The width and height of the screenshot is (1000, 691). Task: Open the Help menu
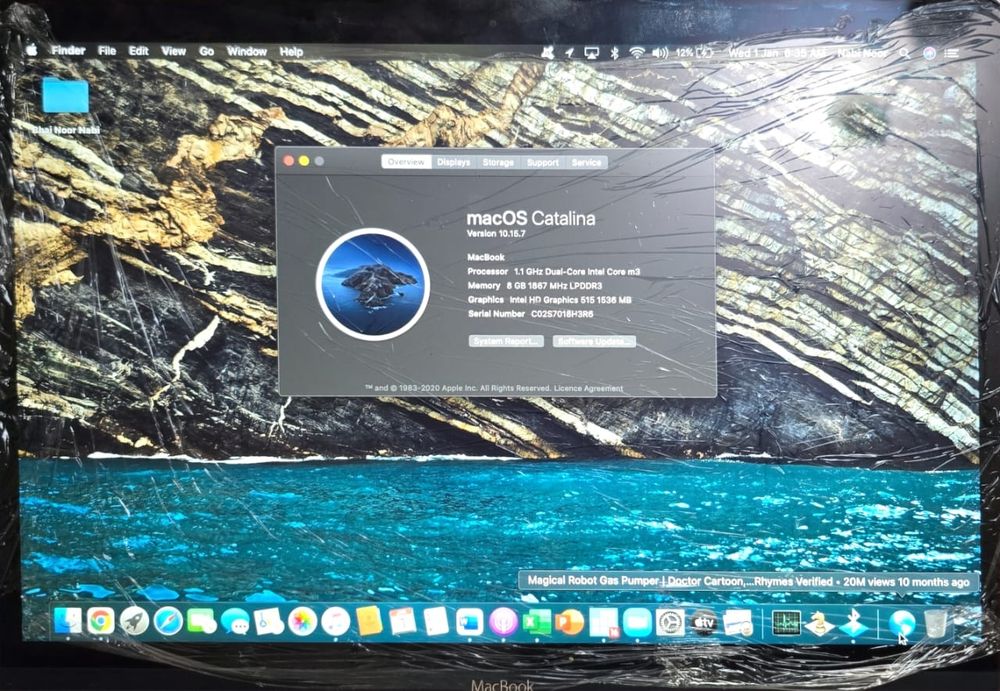coord(291,52)
